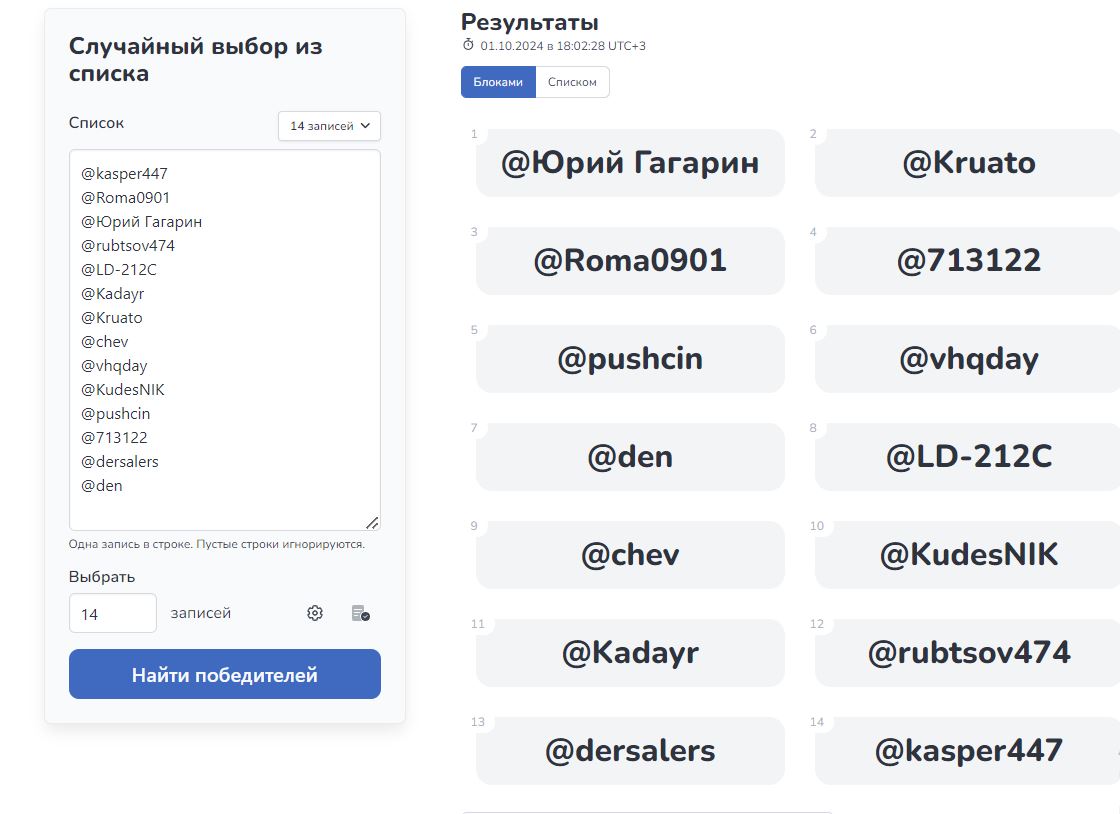Click the @kasper447 result block
This screenshot has width=1120, height=814.
(x=968, y=751)
